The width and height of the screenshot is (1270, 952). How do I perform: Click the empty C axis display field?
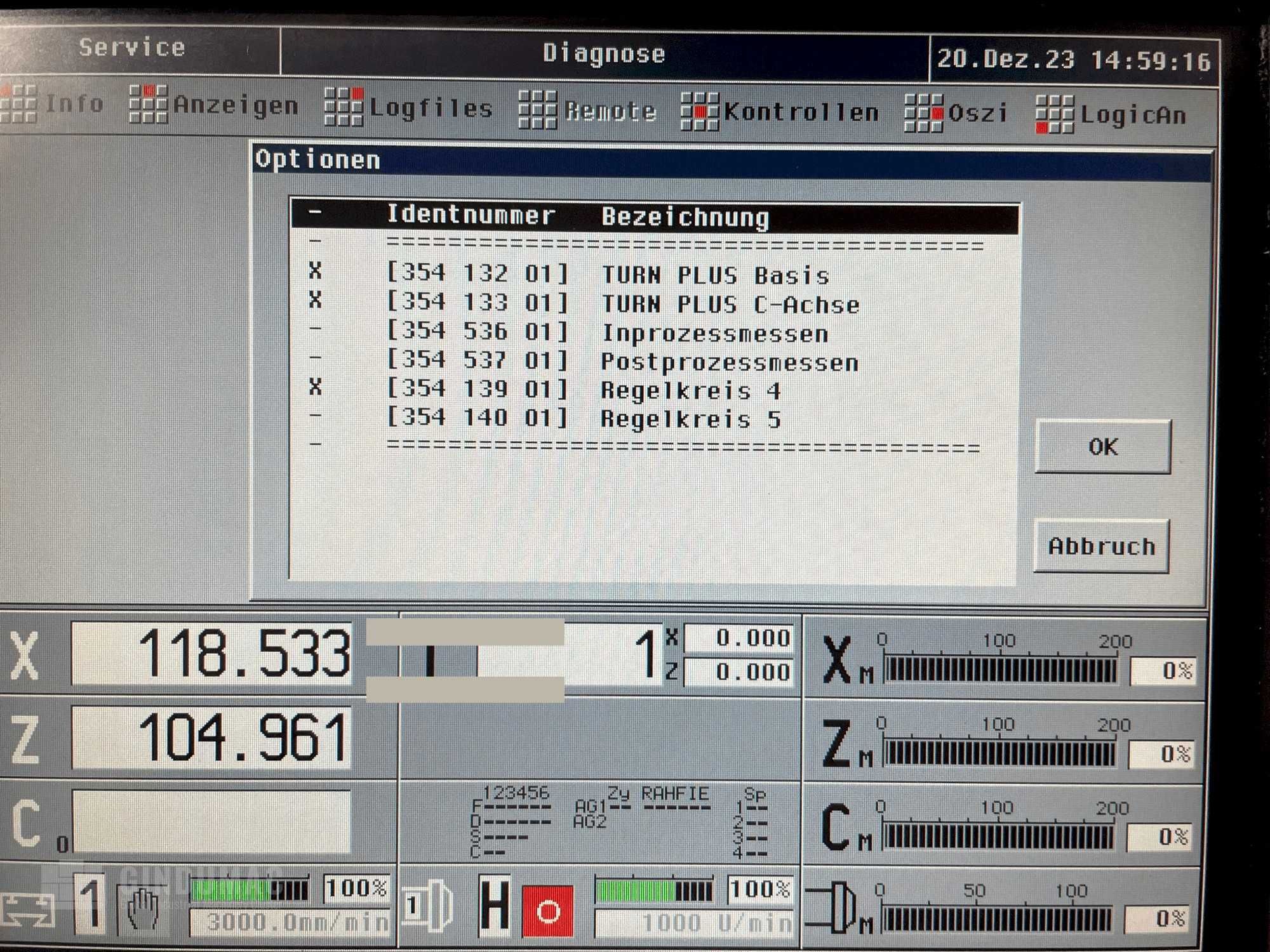[211, 822]
